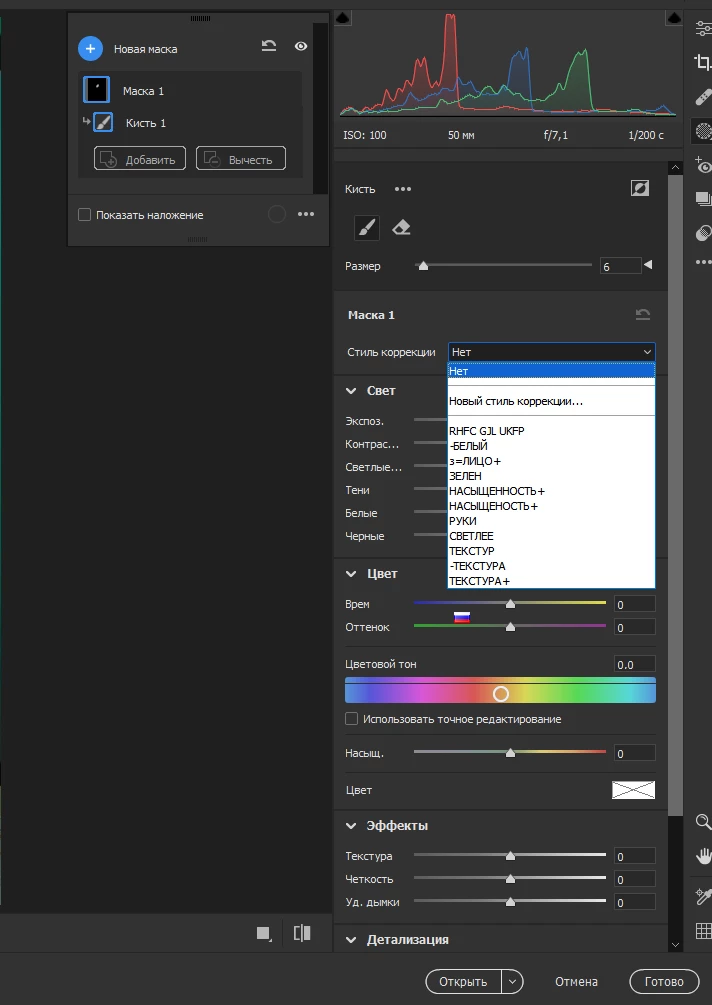Toggle mask visibility eye icon
Screen dimensions: 712x1005
[x=301, y=46]
